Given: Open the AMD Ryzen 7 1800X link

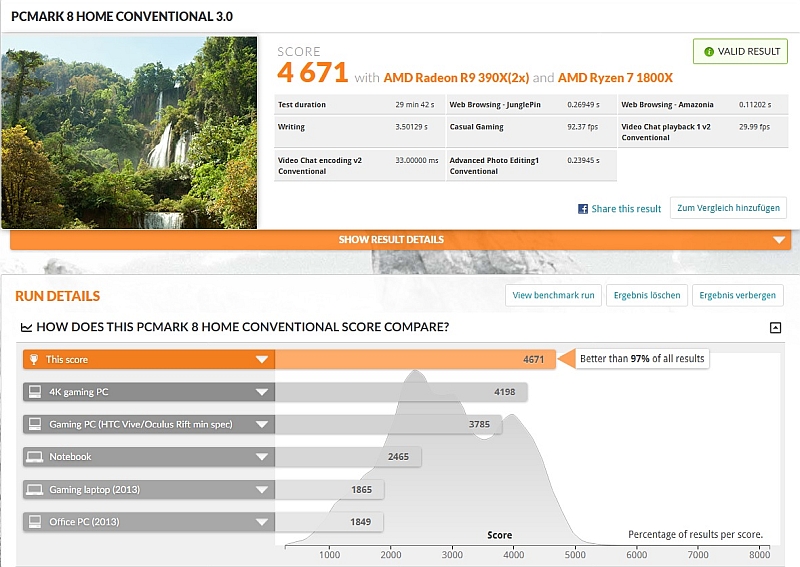Looking at the screenshot, I should [615, 78].
